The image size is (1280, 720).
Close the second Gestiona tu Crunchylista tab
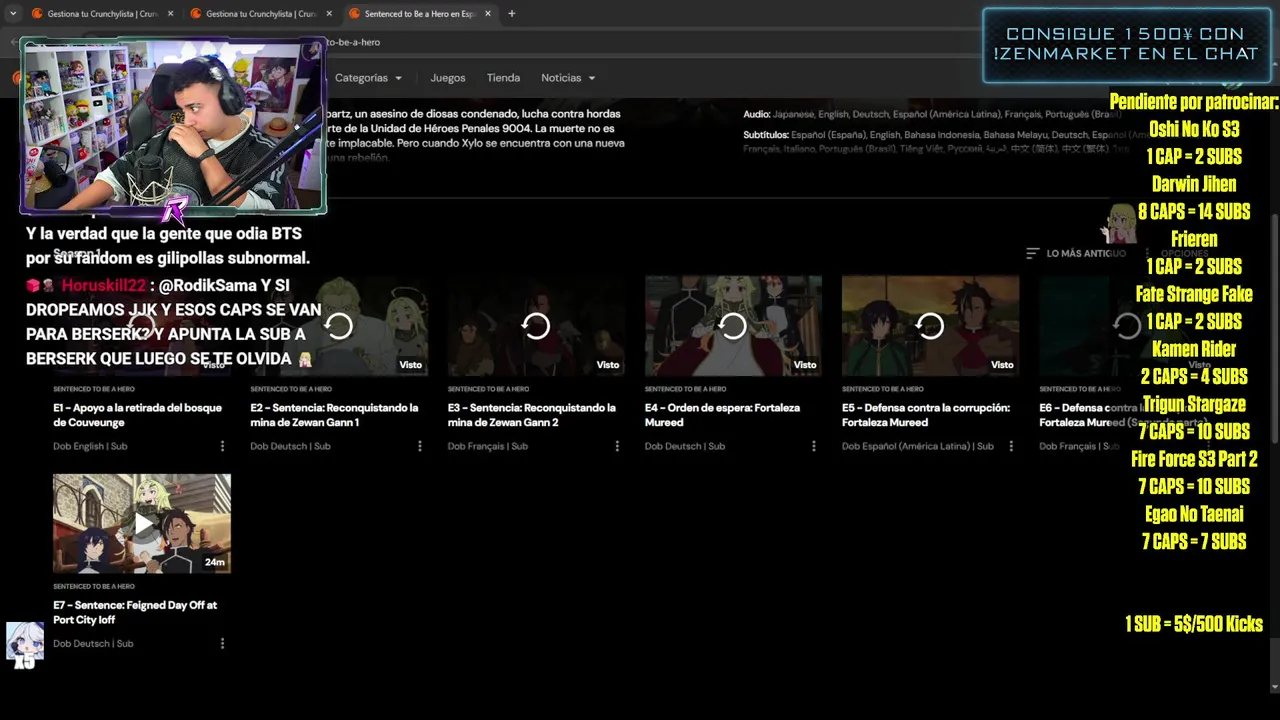click(329, 14)
